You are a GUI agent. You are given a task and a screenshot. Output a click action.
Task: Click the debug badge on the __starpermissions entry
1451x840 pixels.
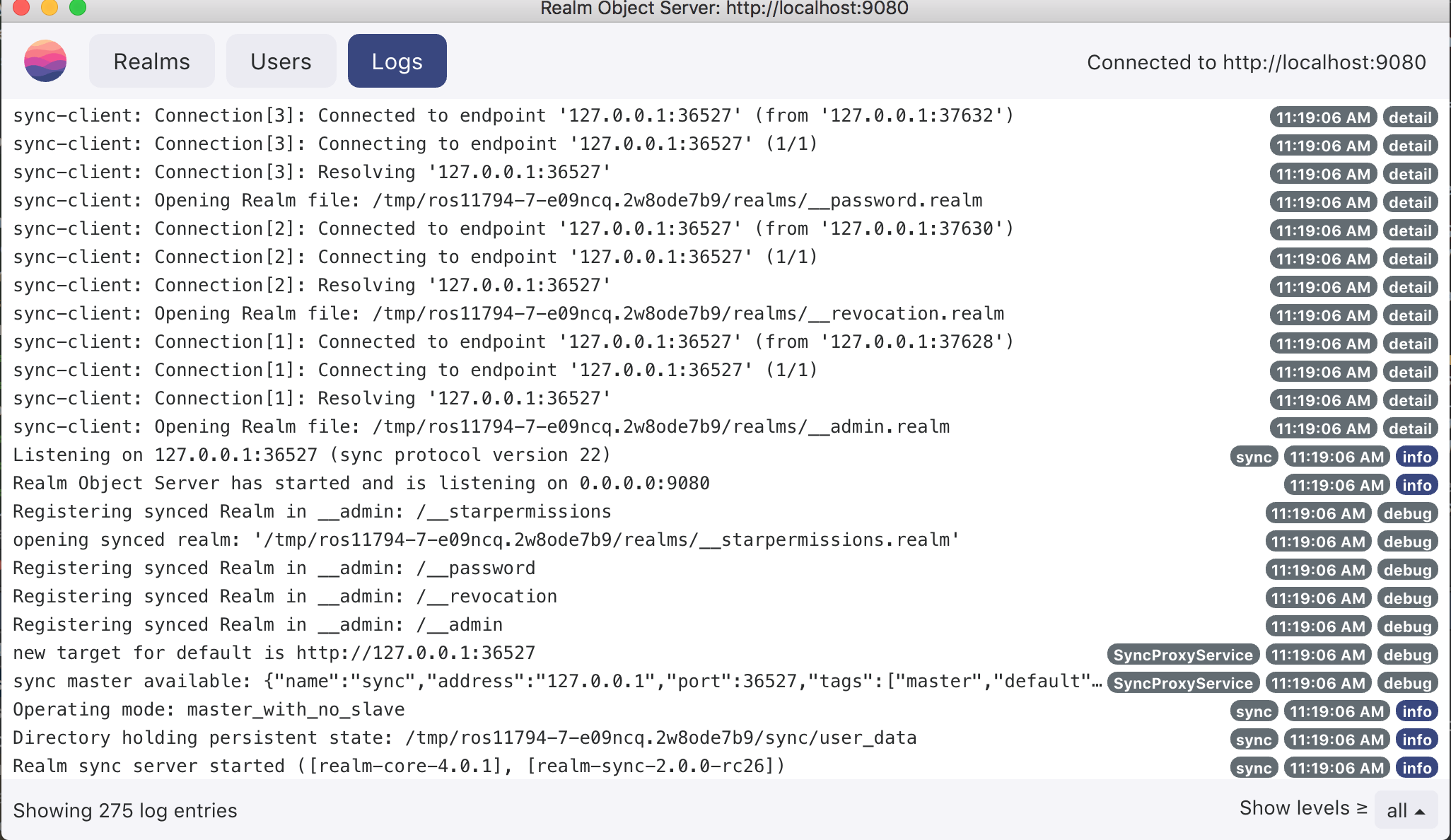(x=1408, y=513)
